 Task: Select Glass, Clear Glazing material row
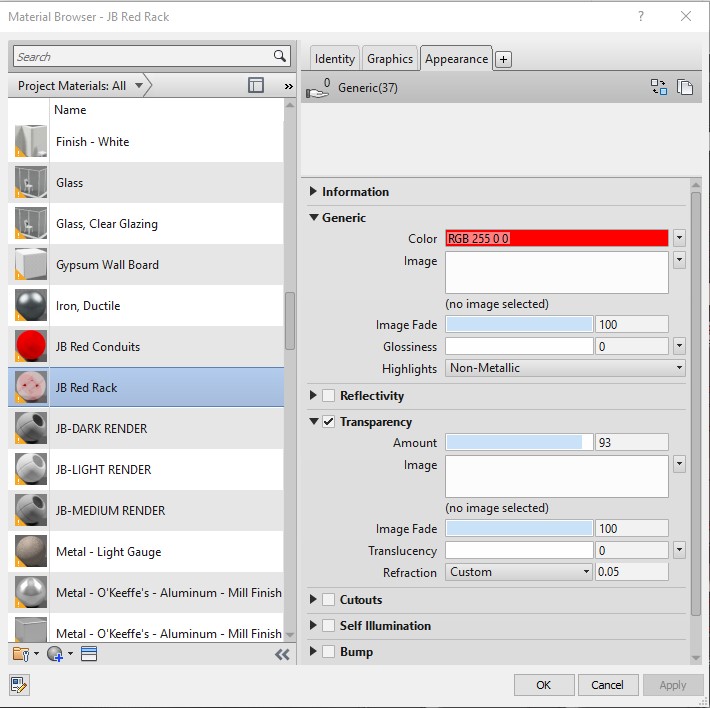(x=146, y=224)
